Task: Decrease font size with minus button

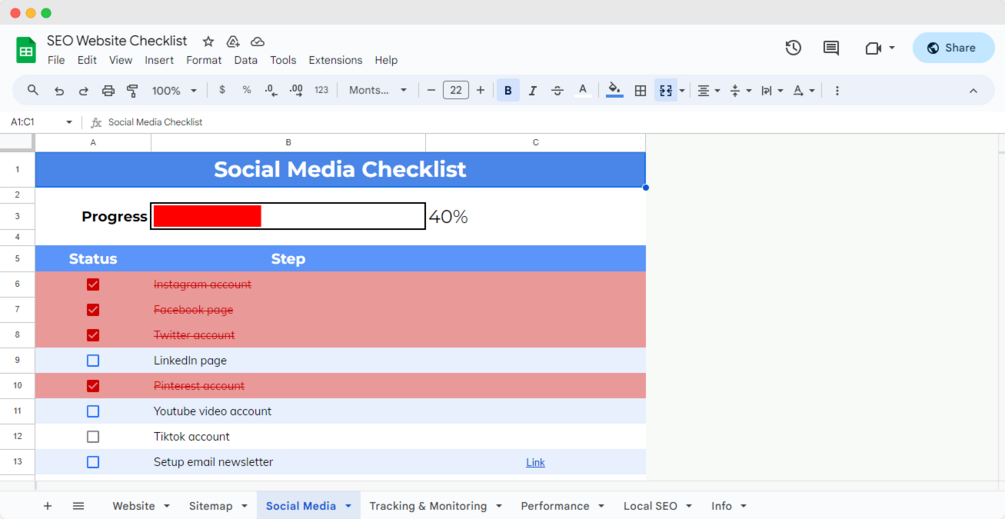Action: tap(431, 90)
